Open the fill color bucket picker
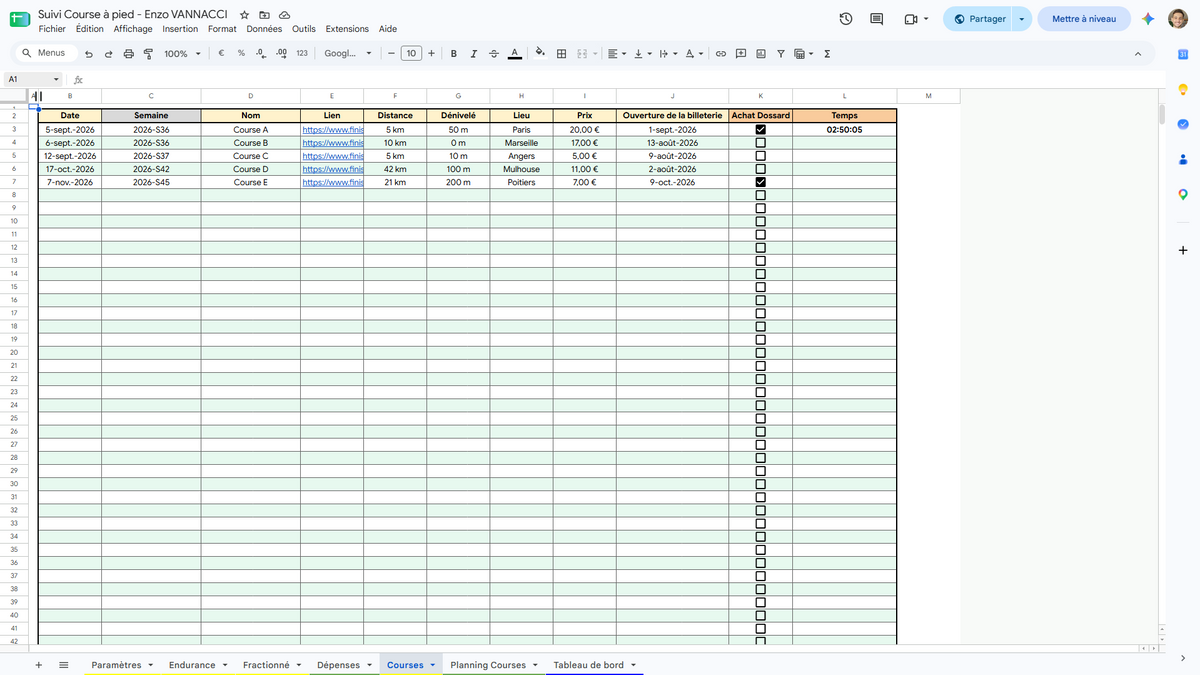 (540, 54)
